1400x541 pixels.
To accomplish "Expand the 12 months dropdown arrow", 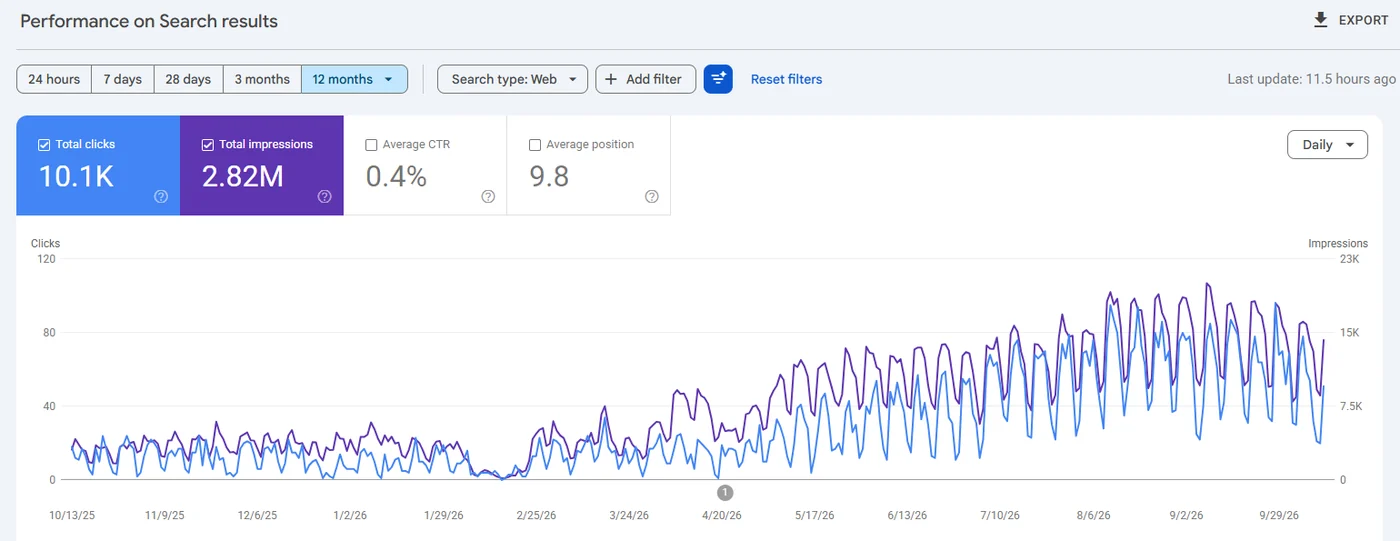I will coord(388,79).
